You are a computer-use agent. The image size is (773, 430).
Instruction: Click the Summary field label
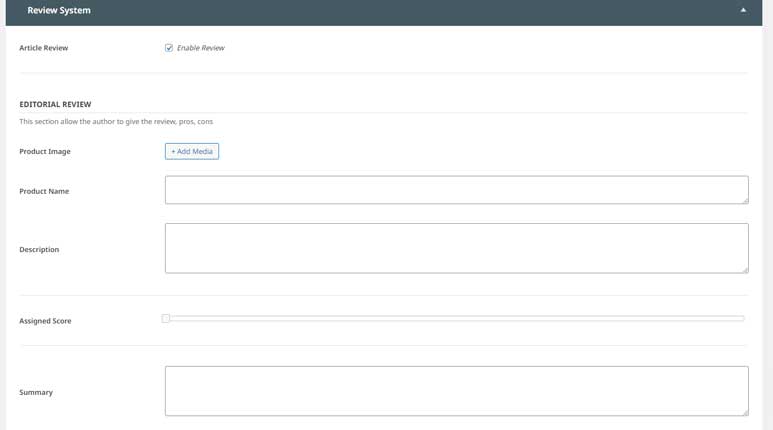point(36,393)
